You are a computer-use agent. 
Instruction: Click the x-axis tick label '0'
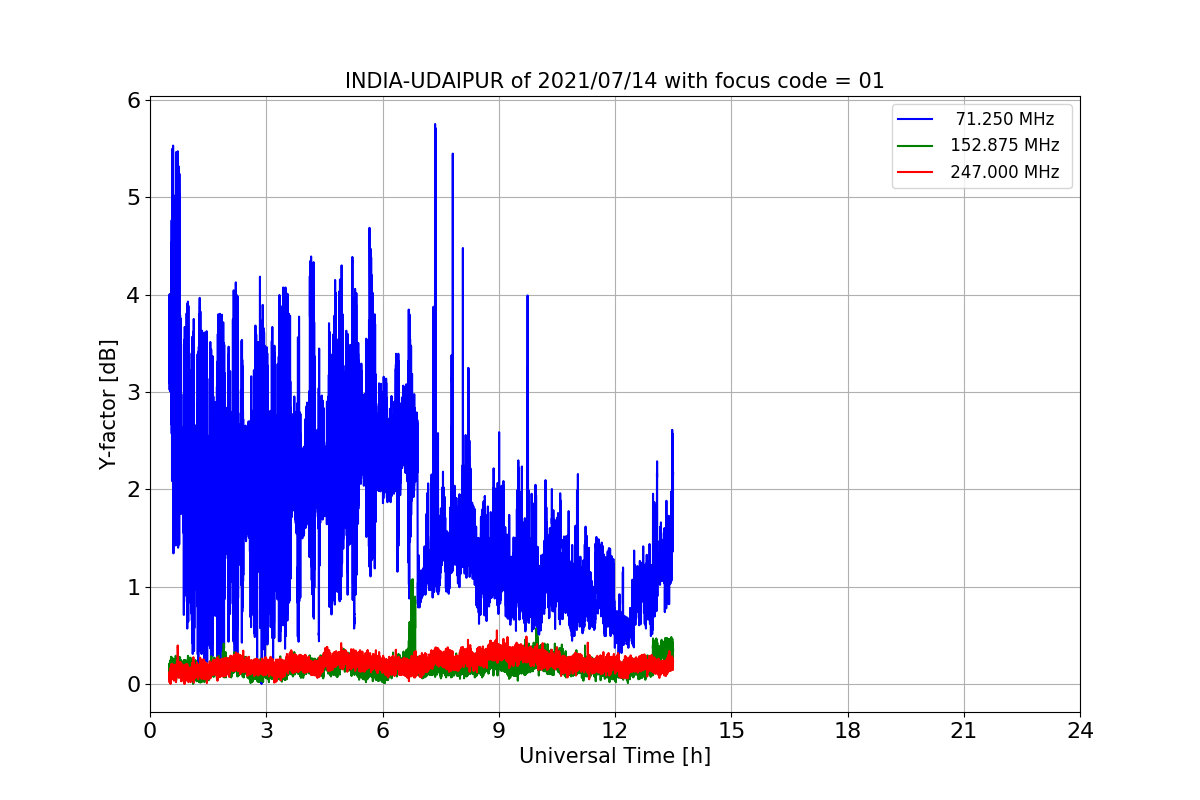(150, 730)
